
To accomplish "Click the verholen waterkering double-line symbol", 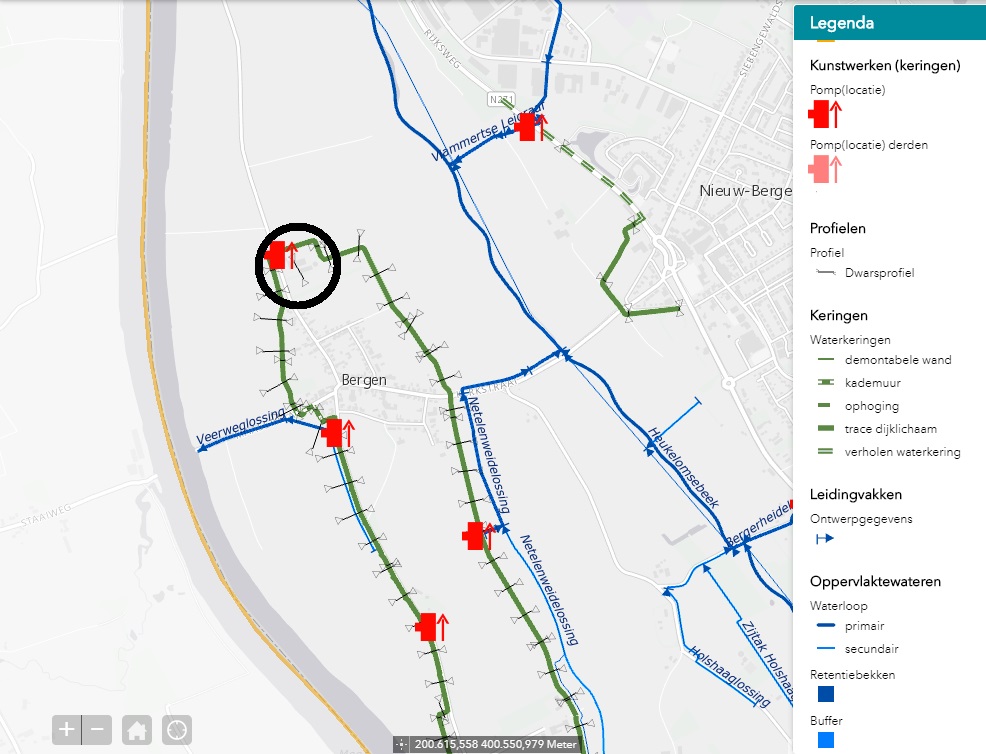I will pos(825,452).
